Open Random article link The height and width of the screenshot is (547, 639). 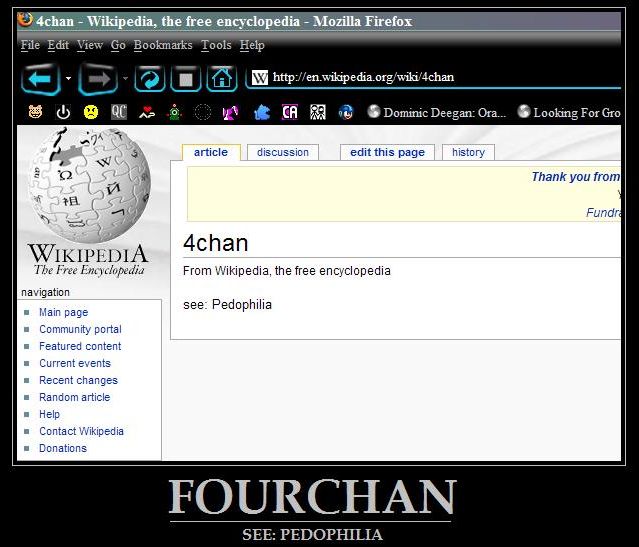tap(75, 397)
